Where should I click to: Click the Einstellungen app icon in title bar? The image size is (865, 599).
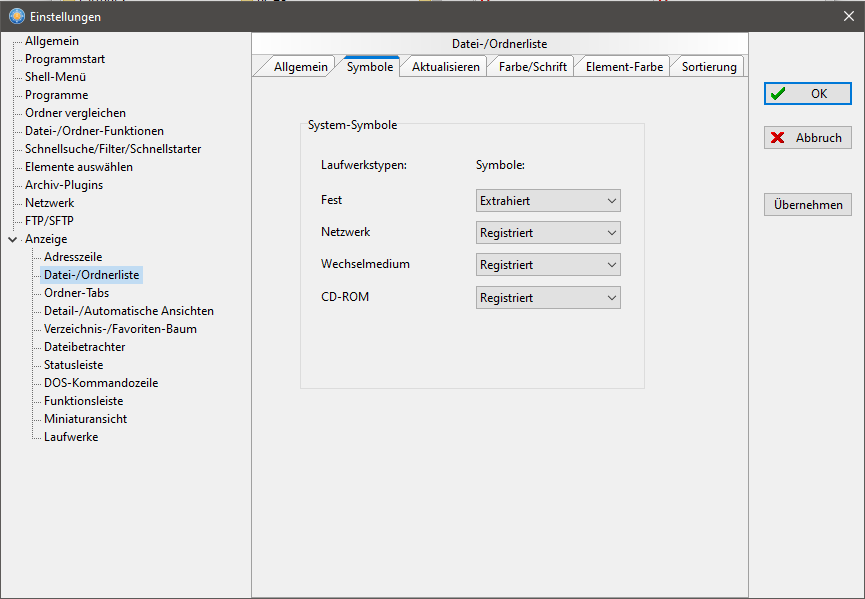coord(16,16)
